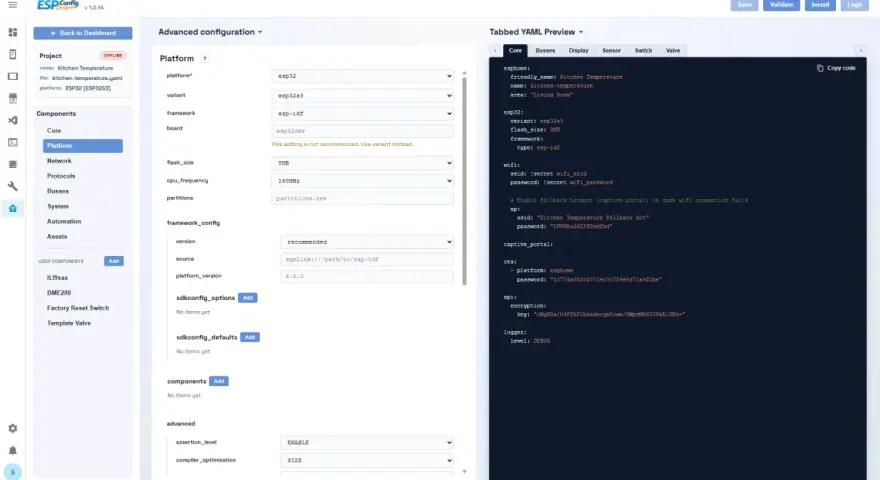The width and height of the screenshot is (880, 480).
Task: Open settings gear in sidebar
Action: 12,428
